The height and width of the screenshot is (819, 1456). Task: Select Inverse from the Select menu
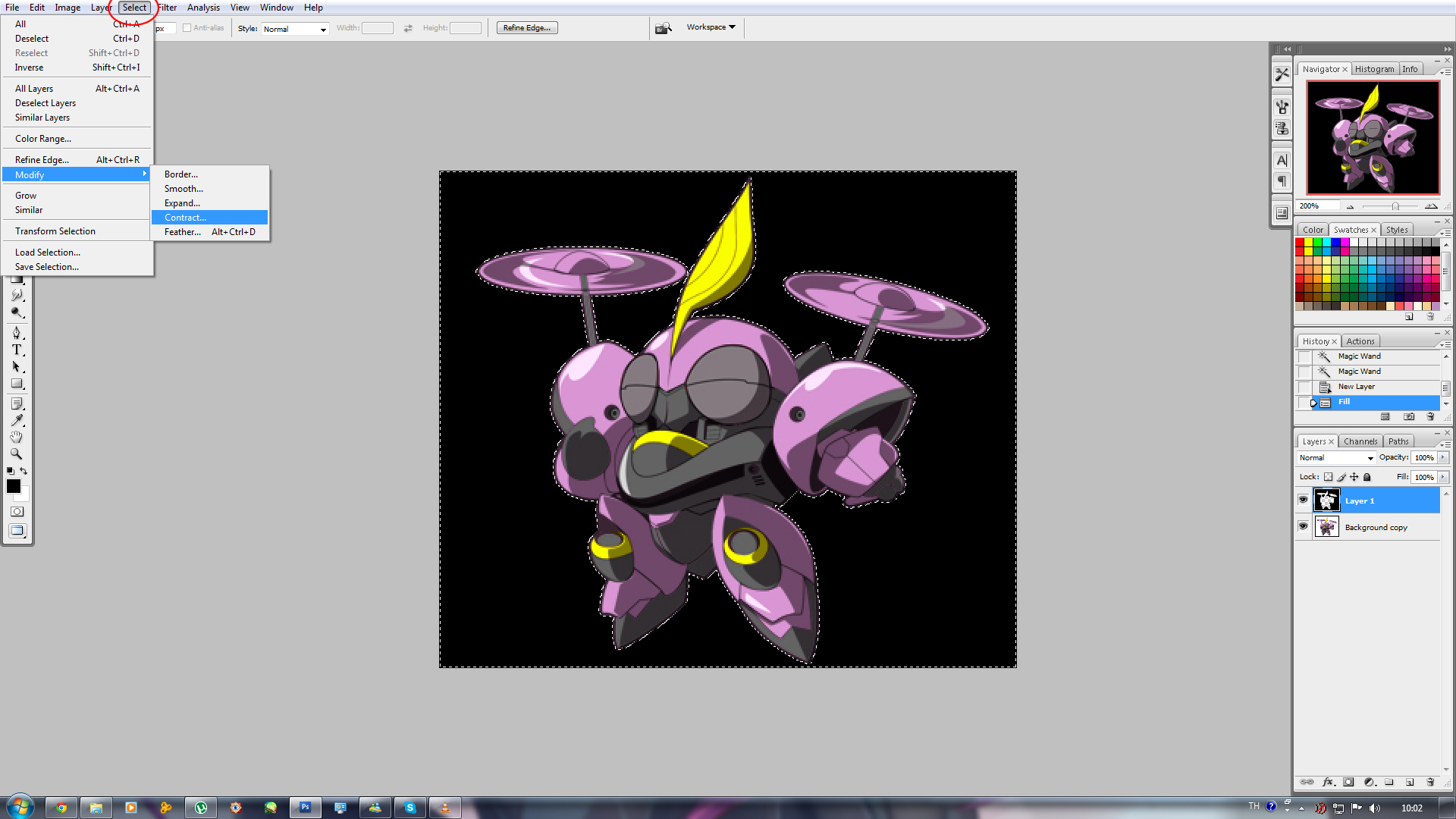[77, 67]
